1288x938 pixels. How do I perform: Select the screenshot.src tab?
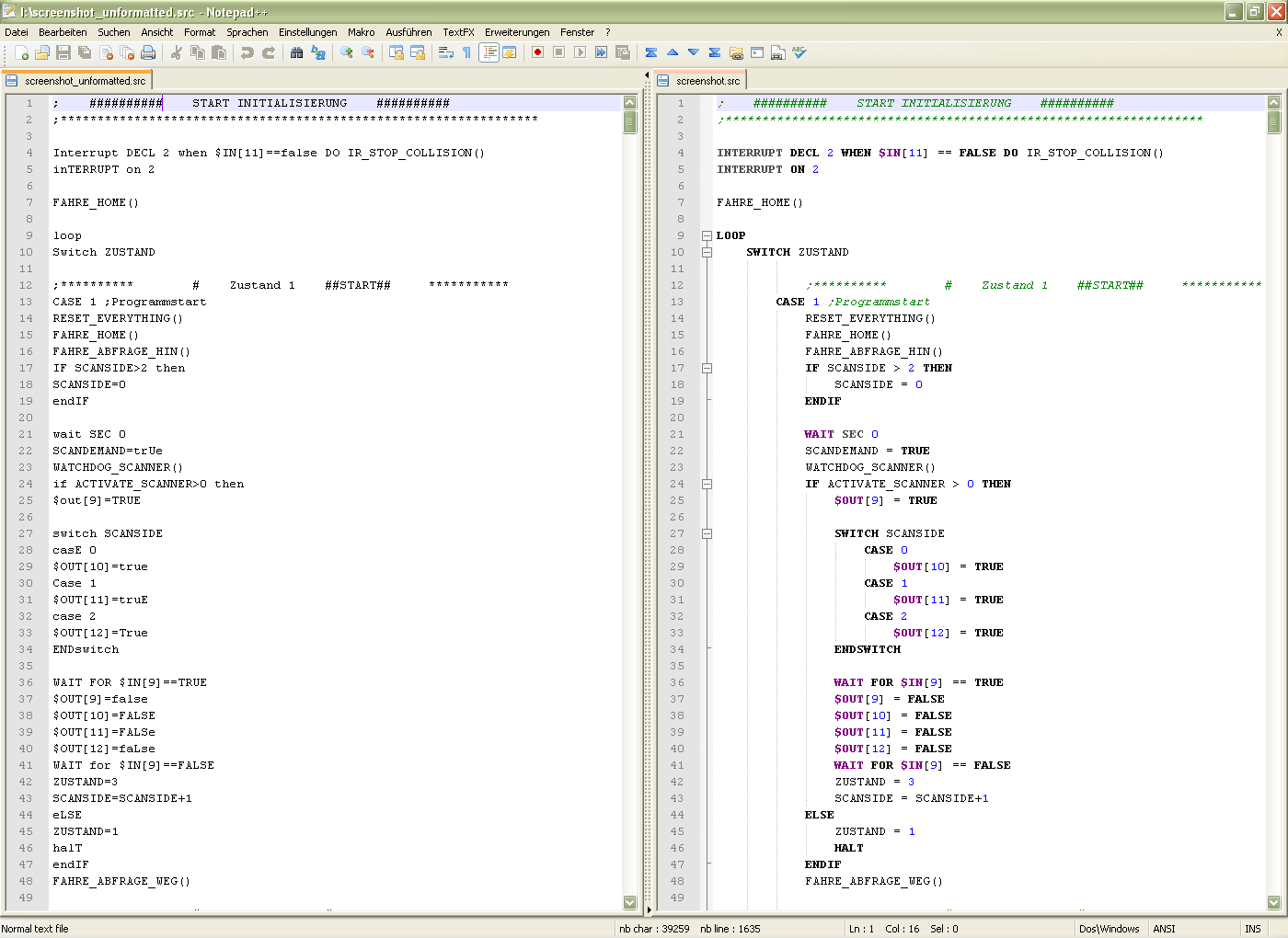(x=700, y=81)
